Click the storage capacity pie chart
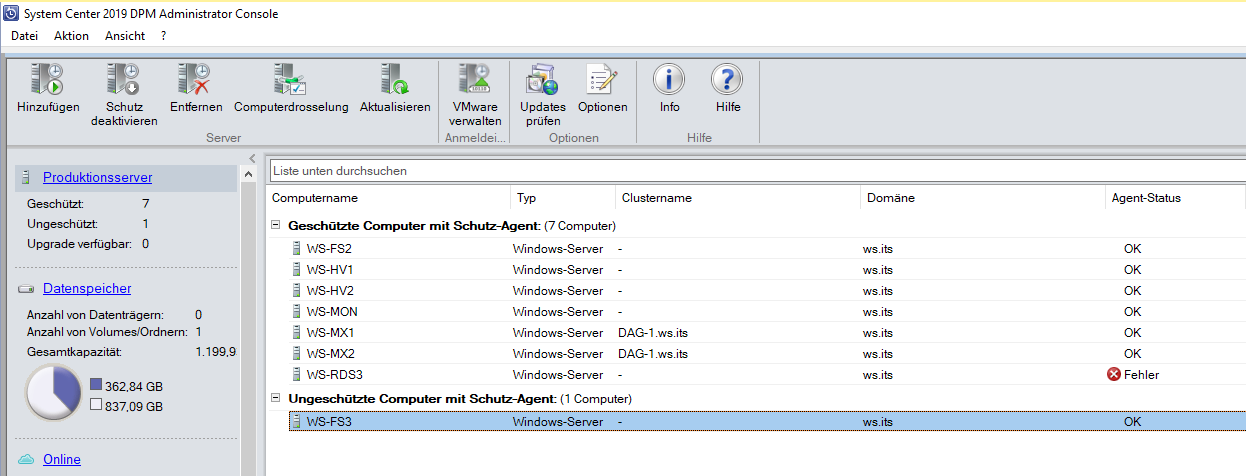 click(x=52, y=393)
